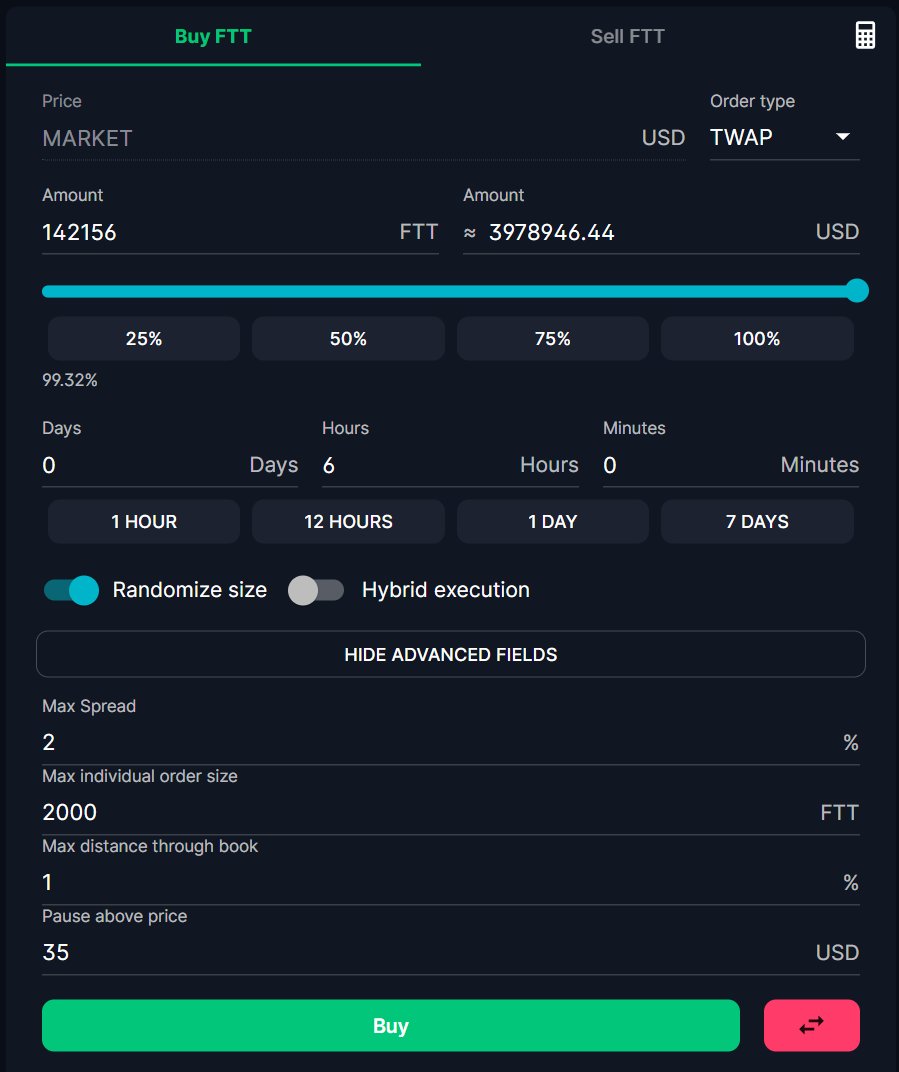Set amount to 100%

pyautogui.click(x=757, y=338)
